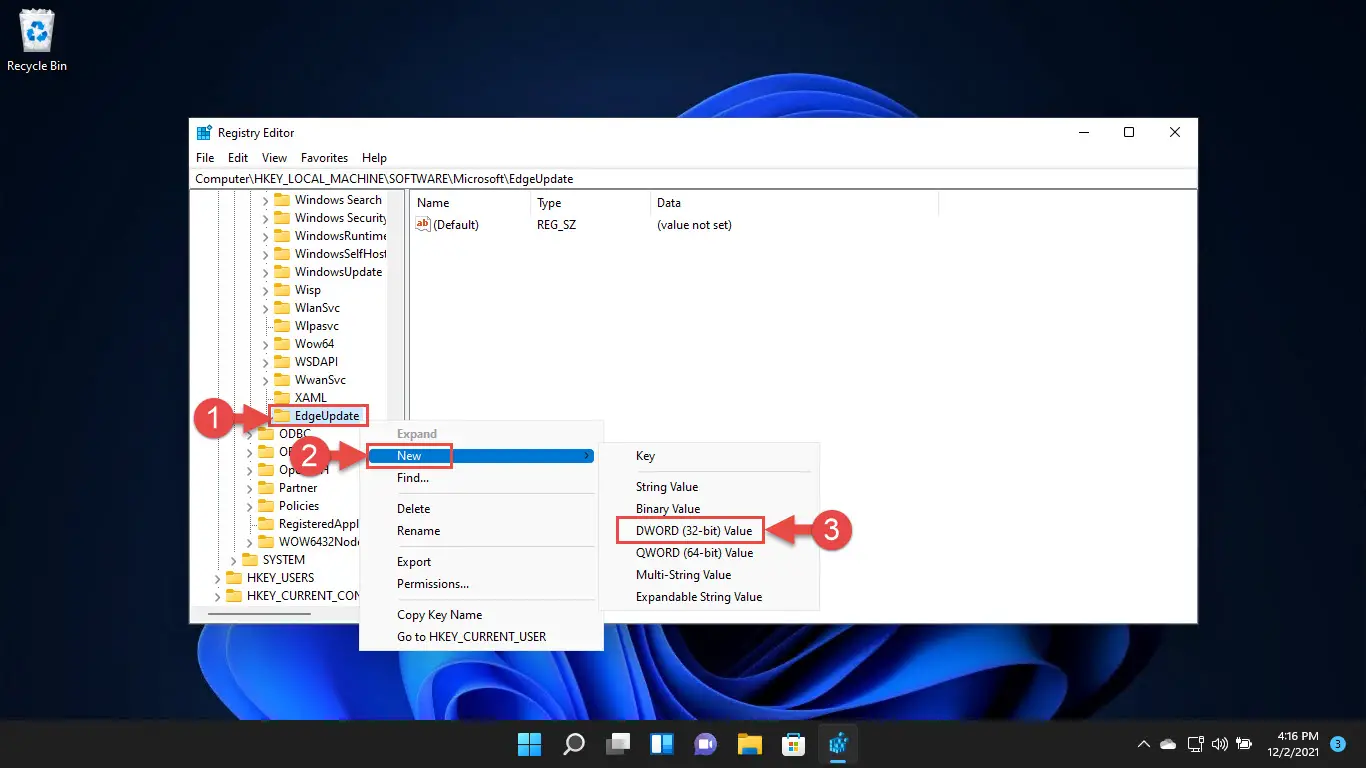Screen dimensions: 1366x768
Task: Expand the Wisp key
Action: point(265,290)
